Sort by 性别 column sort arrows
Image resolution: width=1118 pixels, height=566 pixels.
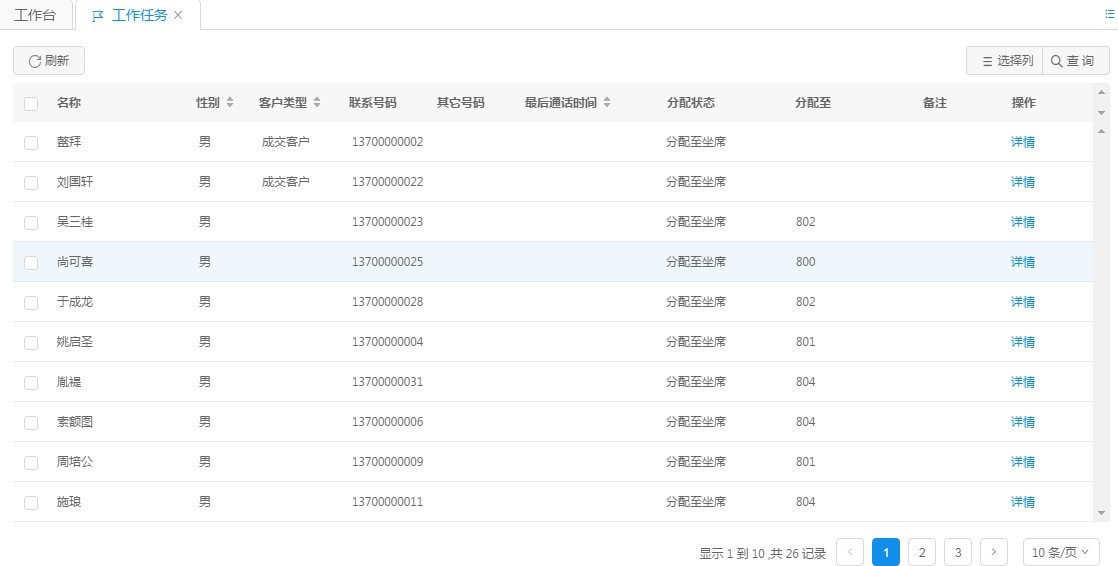click(230, 103)
